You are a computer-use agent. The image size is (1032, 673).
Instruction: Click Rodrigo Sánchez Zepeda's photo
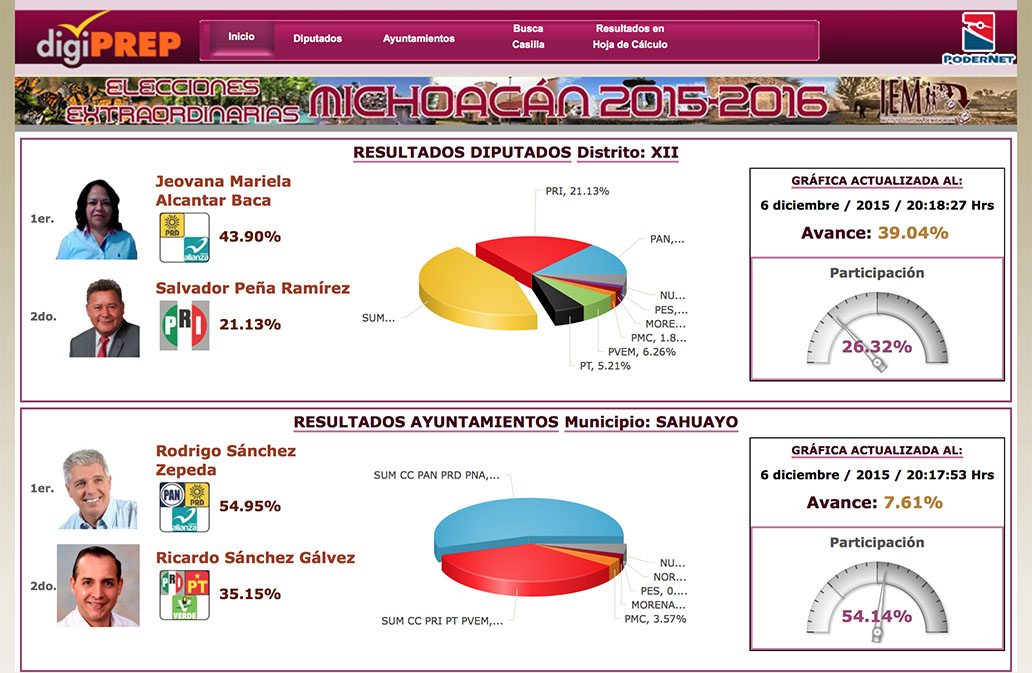97,489
